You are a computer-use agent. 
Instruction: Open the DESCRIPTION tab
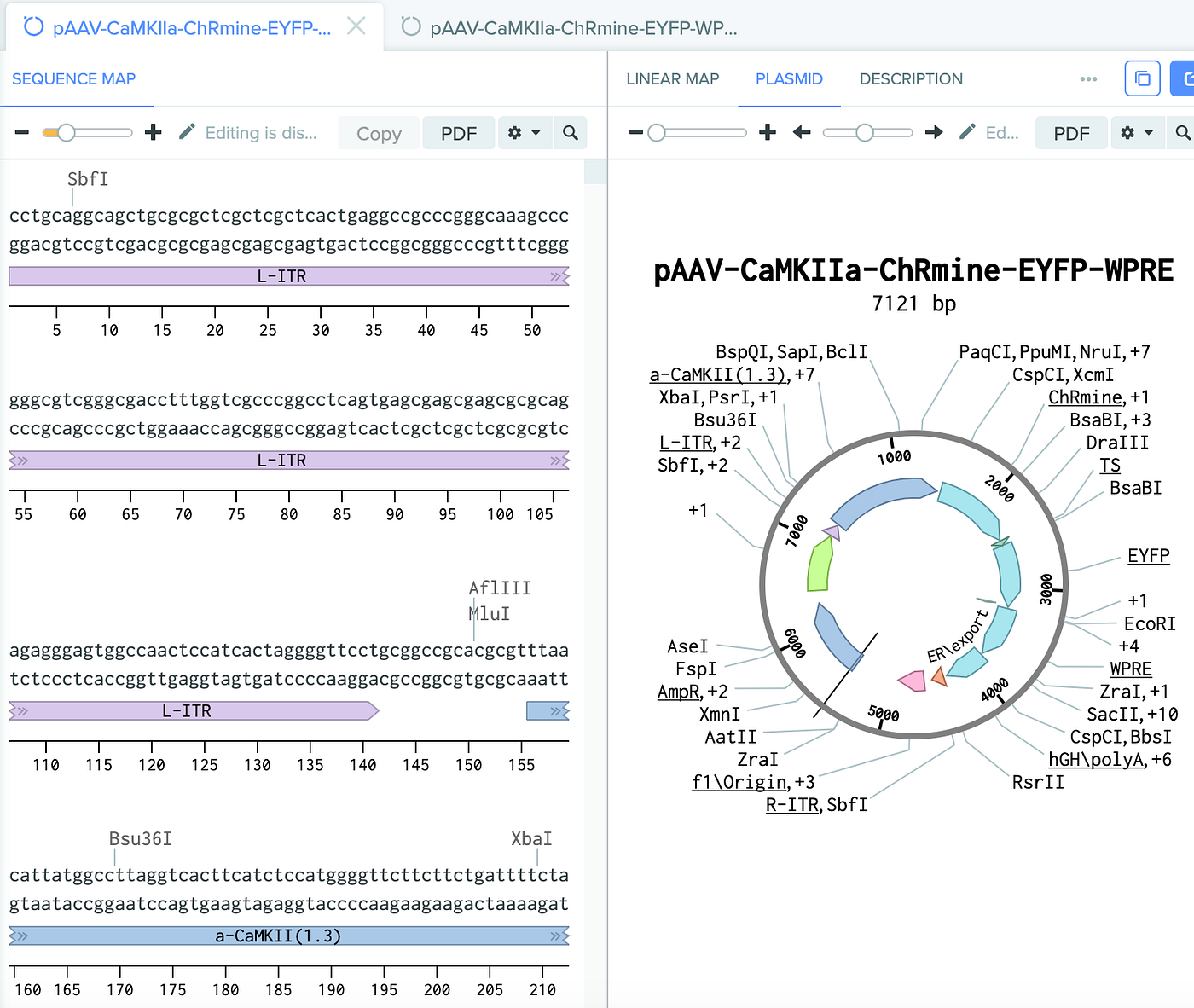[x=911, y=78]
